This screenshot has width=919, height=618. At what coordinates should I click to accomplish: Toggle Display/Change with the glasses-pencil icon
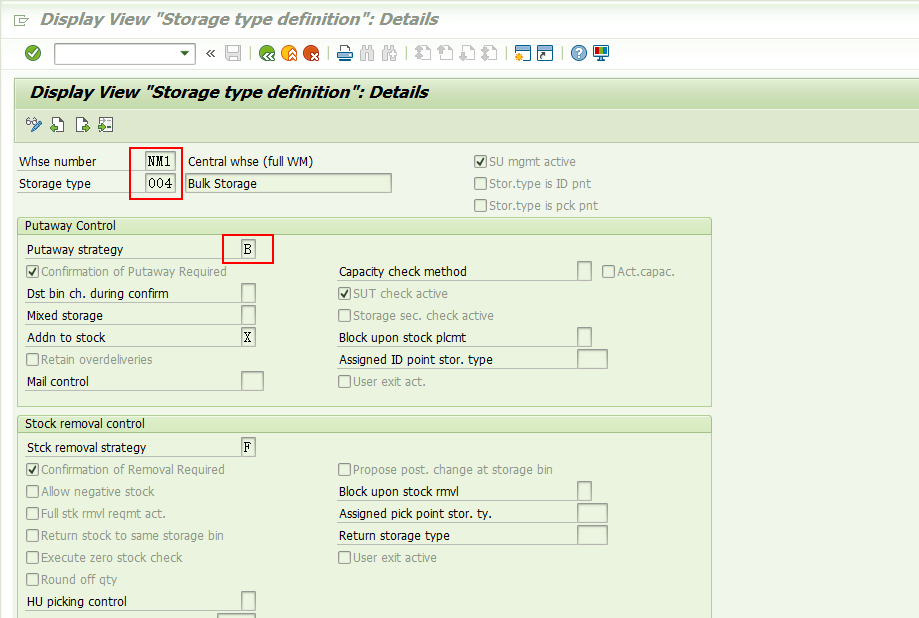(33, 124)
